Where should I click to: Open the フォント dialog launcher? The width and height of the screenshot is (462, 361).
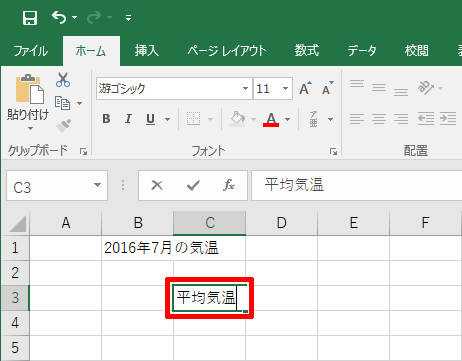click(x=333, y=152)
